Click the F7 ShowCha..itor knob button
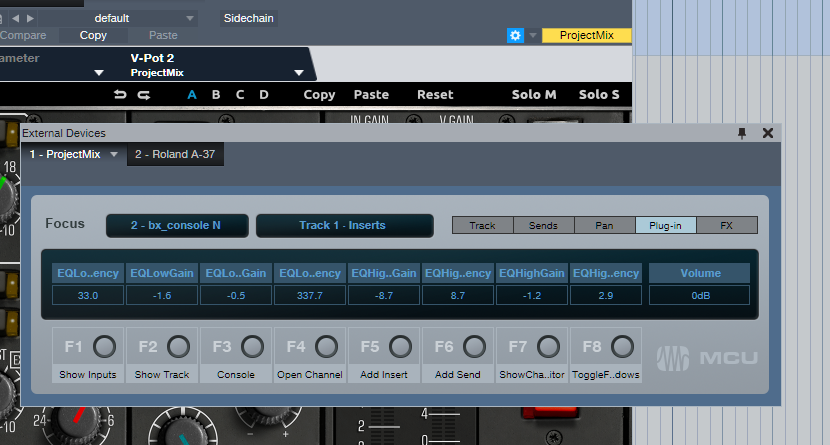This screenshot has width=830, height=445. pyautogui.click(x=548, y=347)
